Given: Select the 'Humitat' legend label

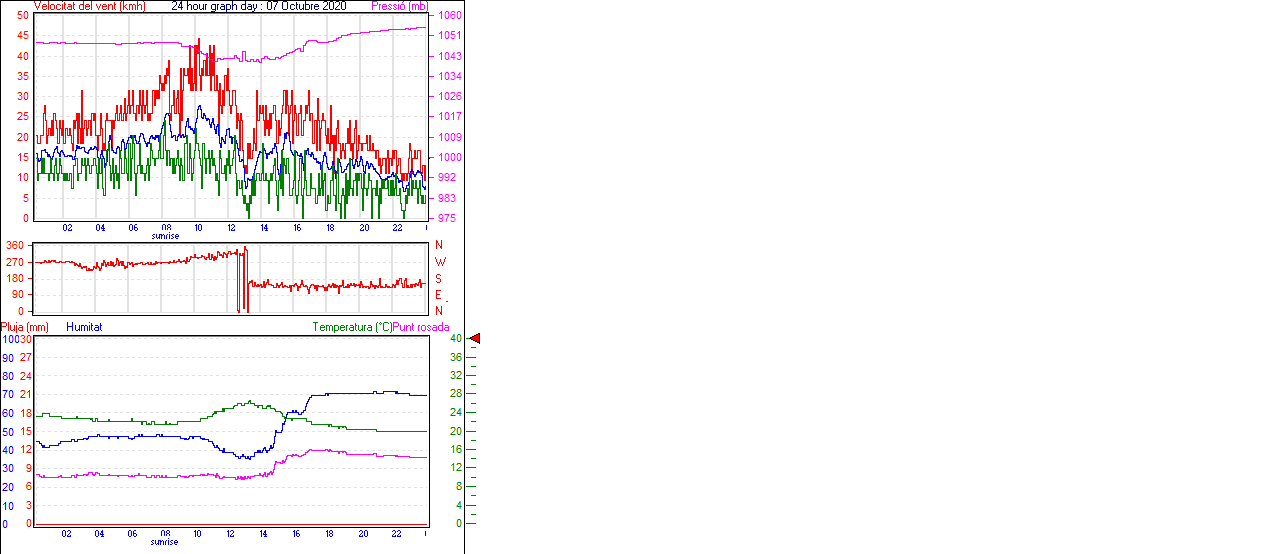Looking at the screenshot, I should 84,327.
